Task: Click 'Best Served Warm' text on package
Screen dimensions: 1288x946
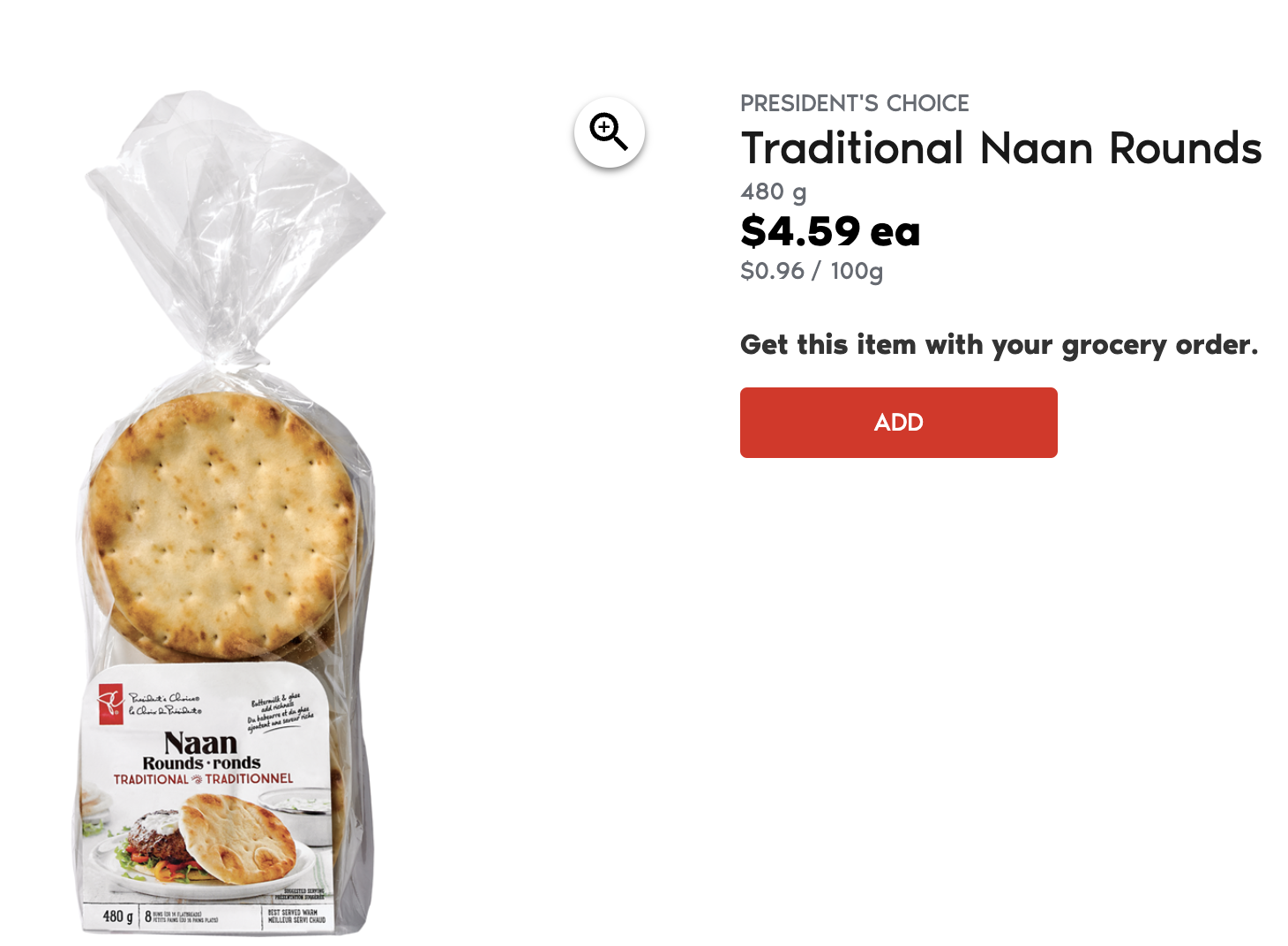Action: coord(296,916)
